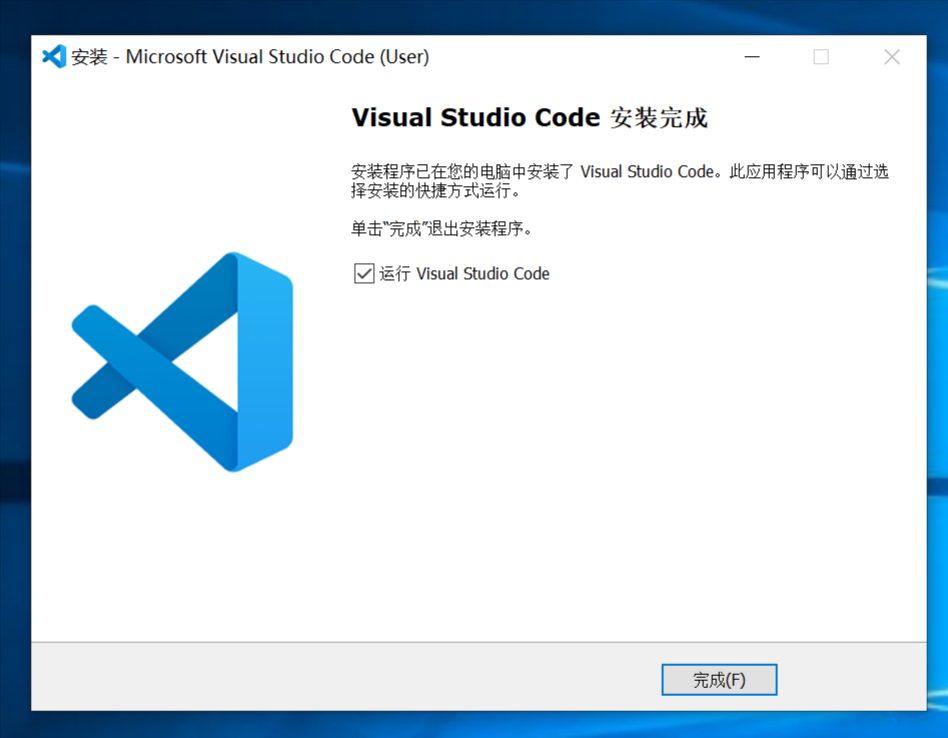Viewport: 948px width, 738px height.
Task: Click the 完成(F) button
Action: 719,680
